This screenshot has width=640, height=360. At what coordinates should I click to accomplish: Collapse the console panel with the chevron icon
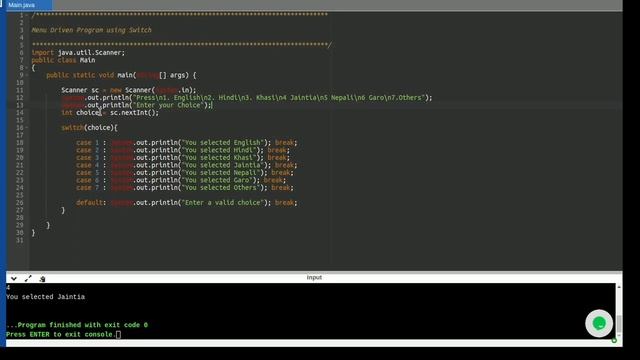click(14, 279)
